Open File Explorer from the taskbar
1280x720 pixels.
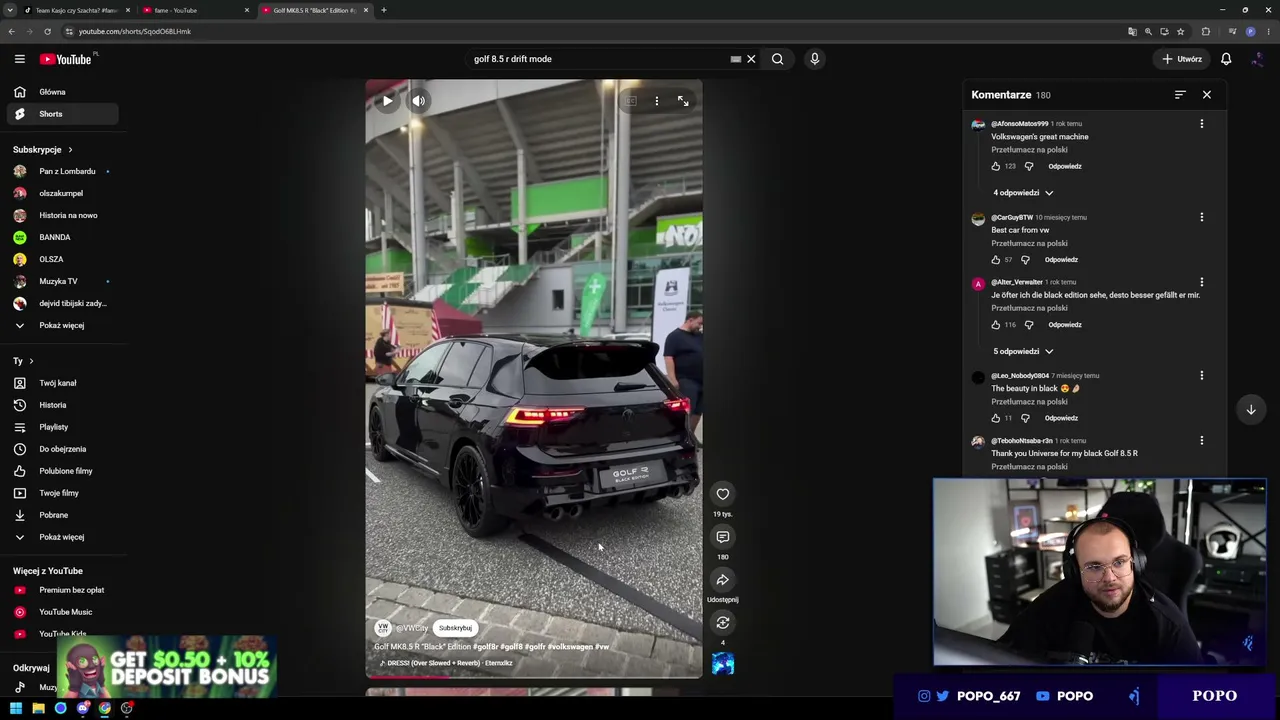[x=38, y=708]
